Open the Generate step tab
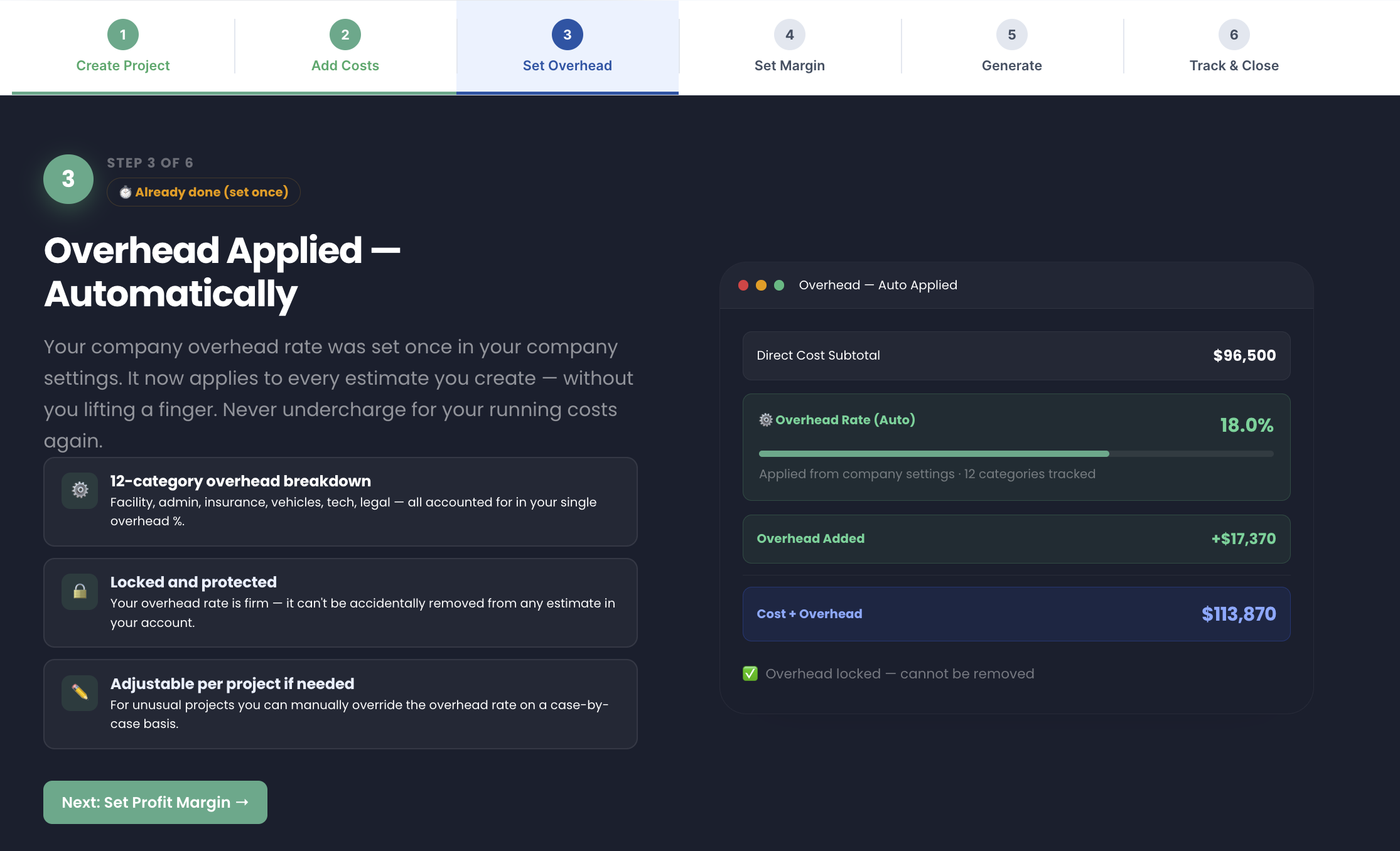The height and width of the screenshot is (851, 1400). coord(1012,48)
